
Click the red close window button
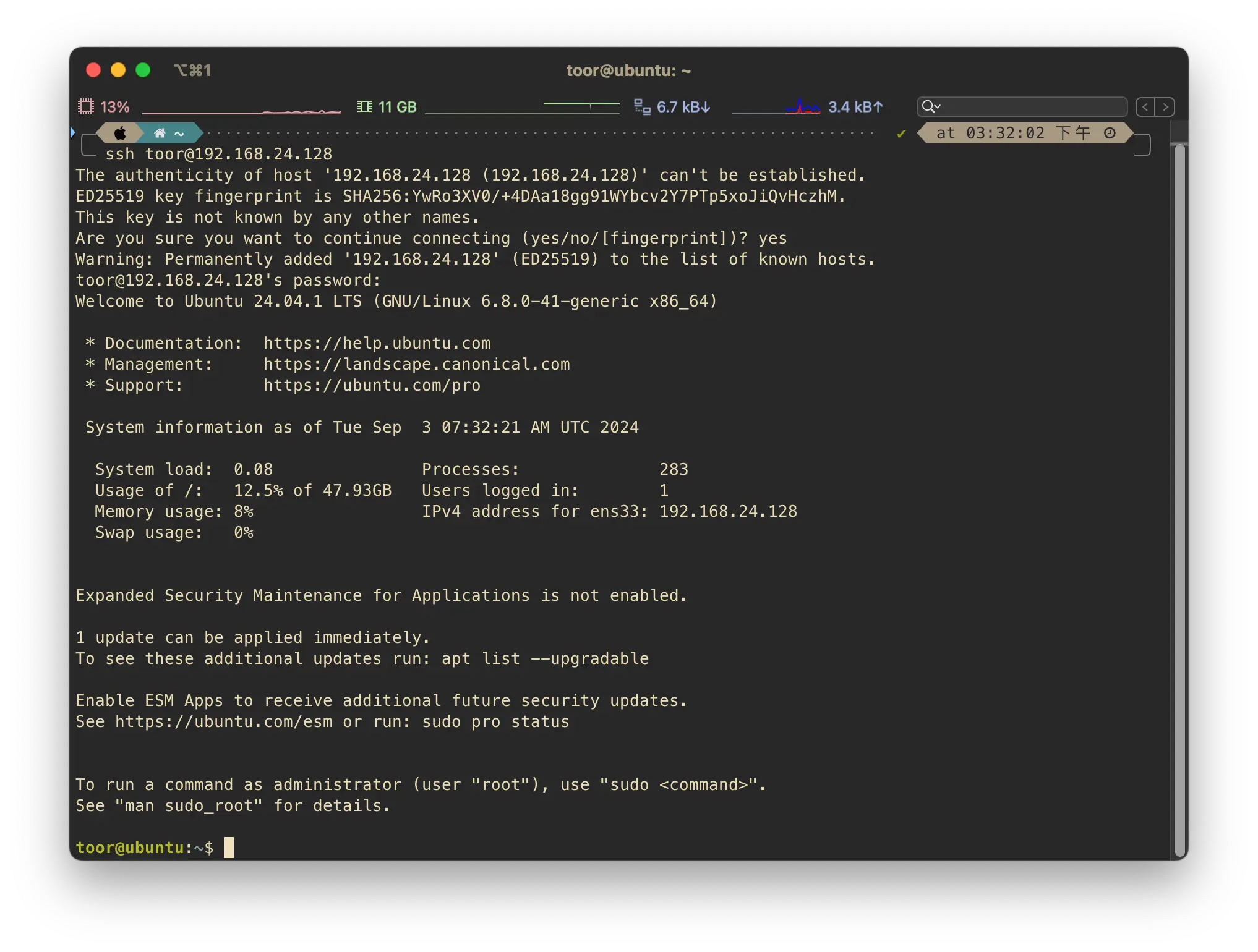[x=93, y=70]
